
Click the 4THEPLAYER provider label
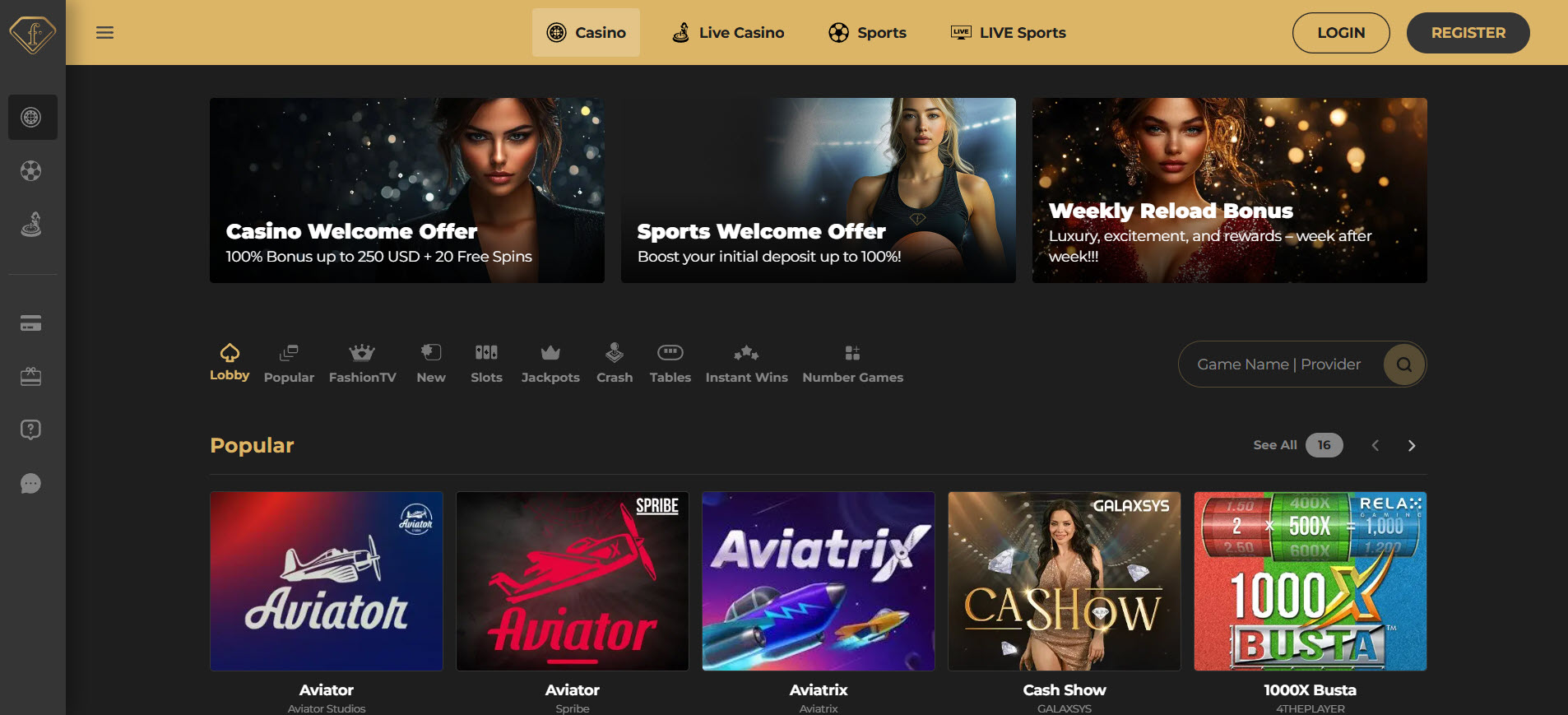click(1311, 708)
